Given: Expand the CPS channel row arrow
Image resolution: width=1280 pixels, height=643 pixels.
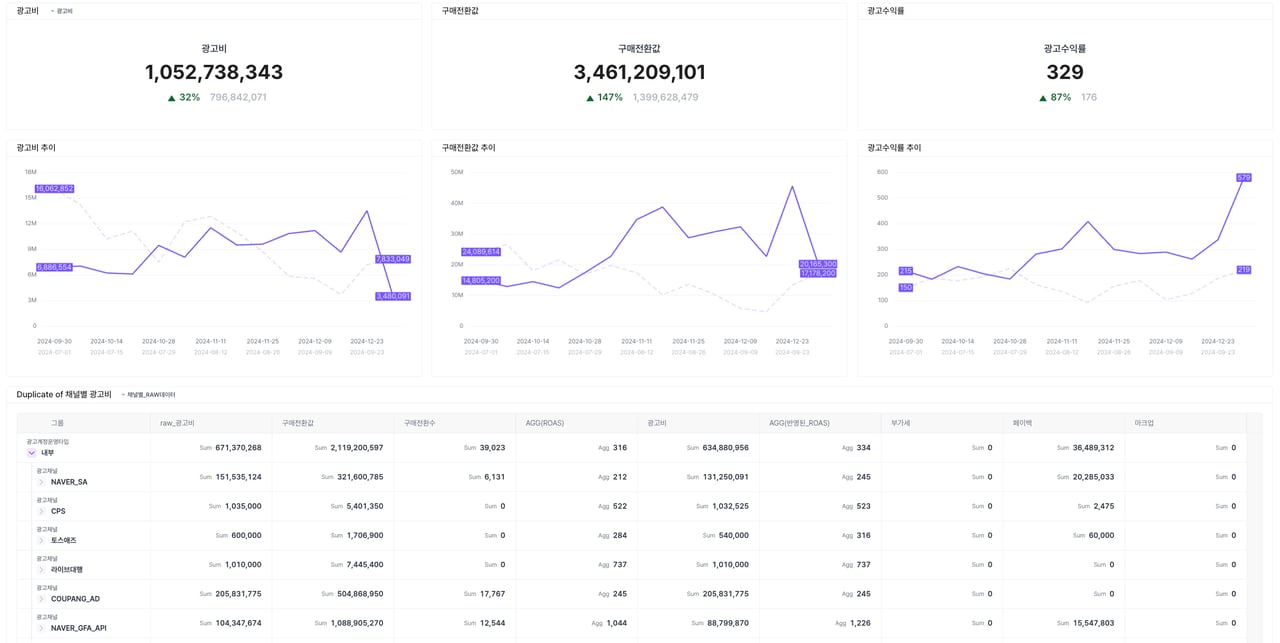Looking at the screenshot, I should (x=41, y=511).
